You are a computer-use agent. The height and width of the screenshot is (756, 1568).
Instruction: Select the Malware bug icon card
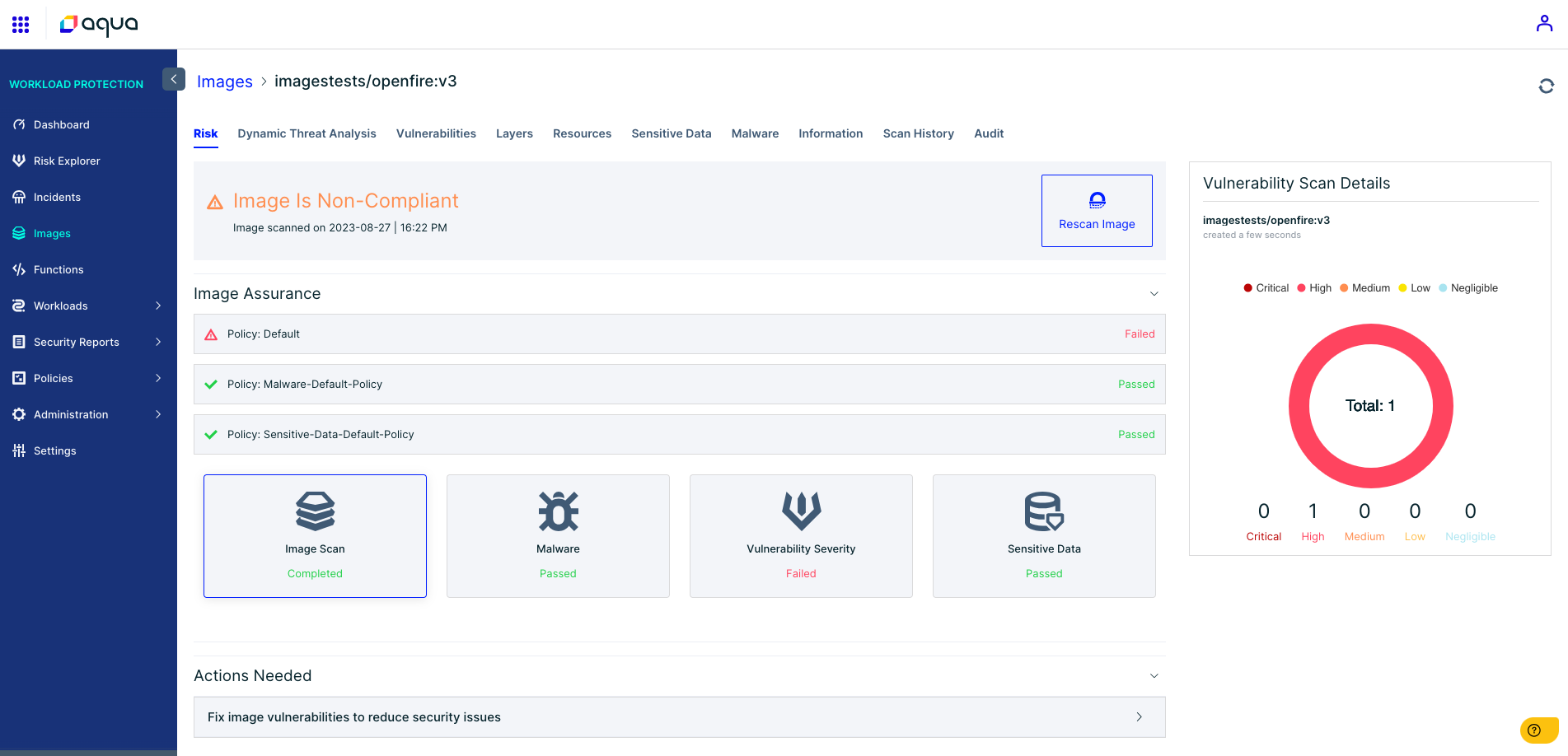click(x=559, y=511)
